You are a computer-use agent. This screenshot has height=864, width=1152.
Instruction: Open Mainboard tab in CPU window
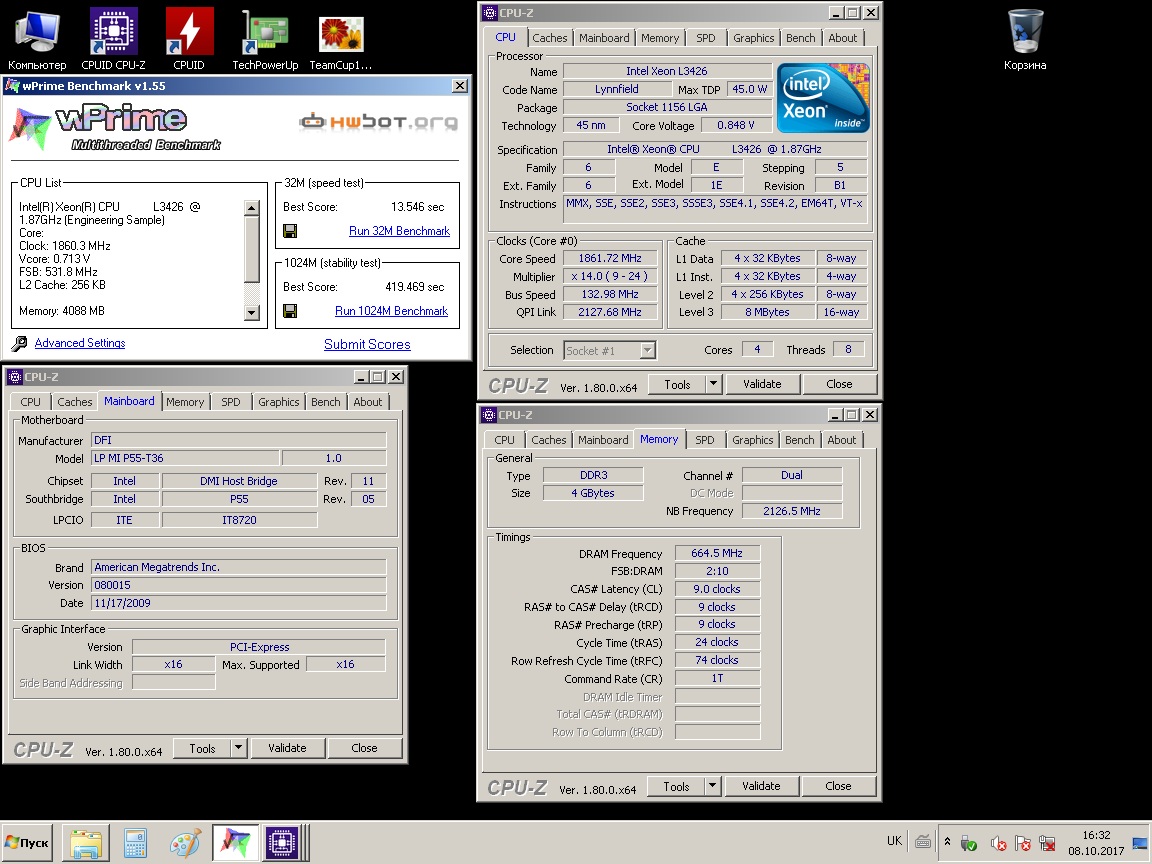(x=604, y=38)
